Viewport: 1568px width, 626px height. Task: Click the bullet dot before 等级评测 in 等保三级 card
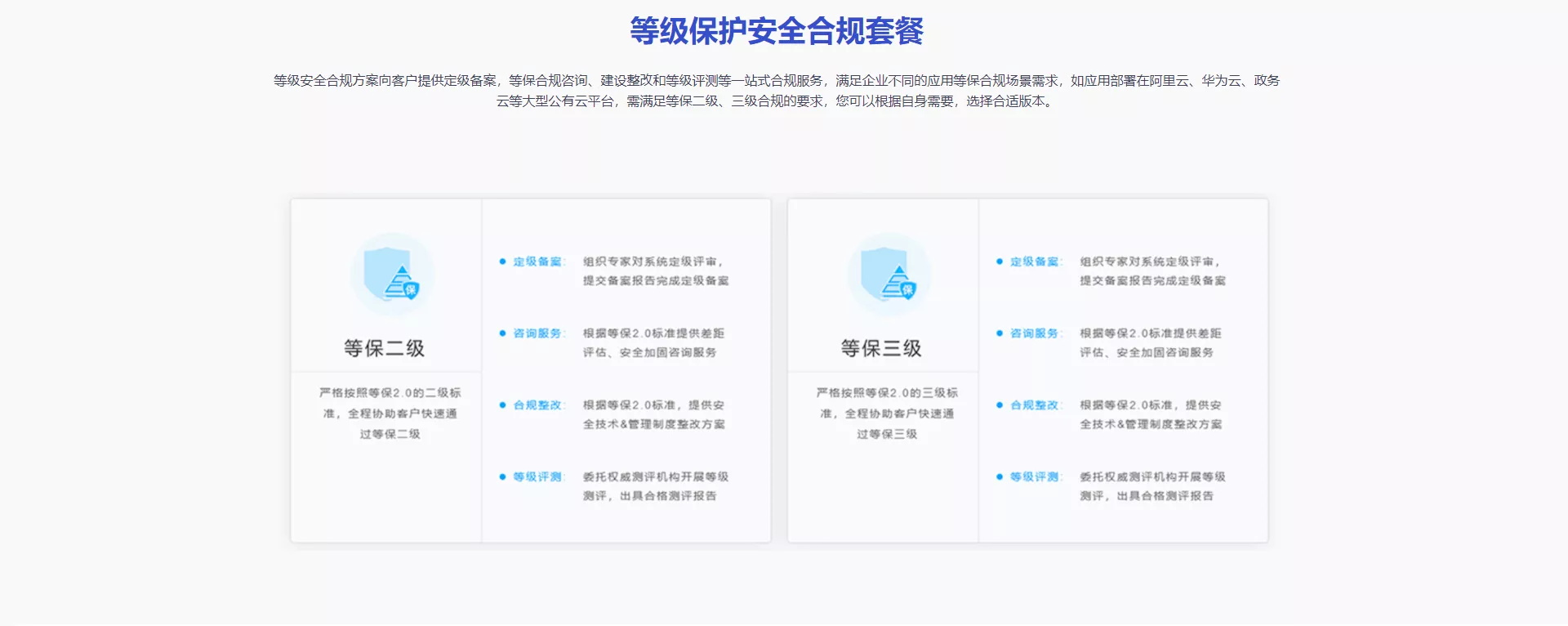pos(999,476)
